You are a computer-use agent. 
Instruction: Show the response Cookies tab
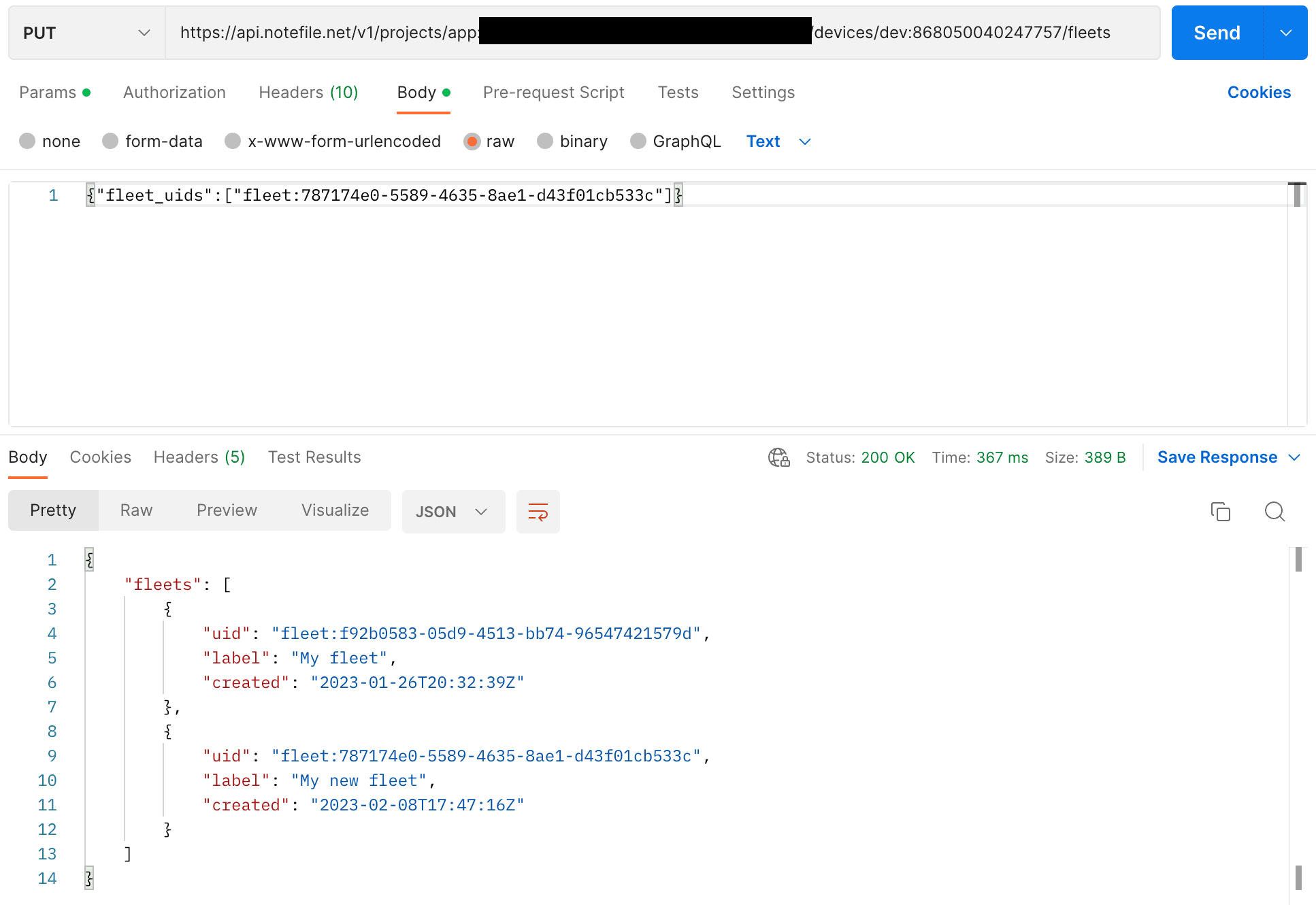pos(101,457)
